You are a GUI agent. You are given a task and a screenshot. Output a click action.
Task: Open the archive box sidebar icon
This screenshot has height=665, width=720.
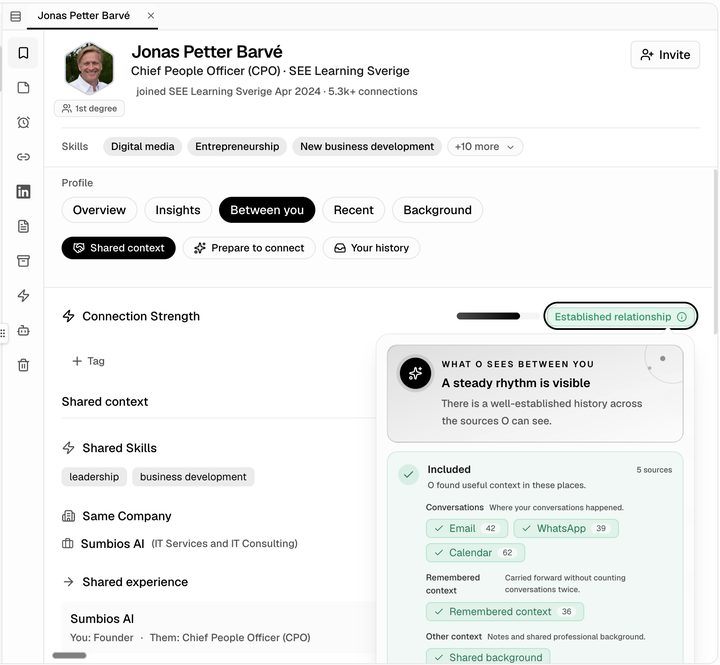coord(23,261)
